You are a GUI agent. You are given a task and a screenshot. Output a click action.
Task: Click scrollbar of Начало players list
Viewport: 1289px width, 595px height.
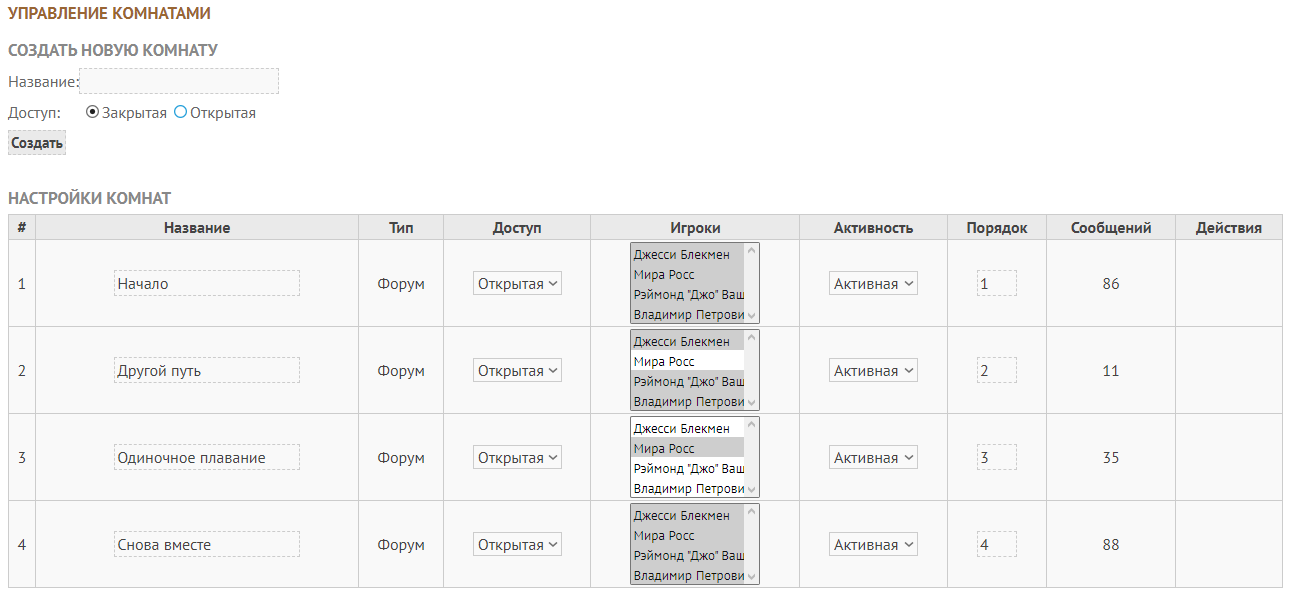pos(752,284)
